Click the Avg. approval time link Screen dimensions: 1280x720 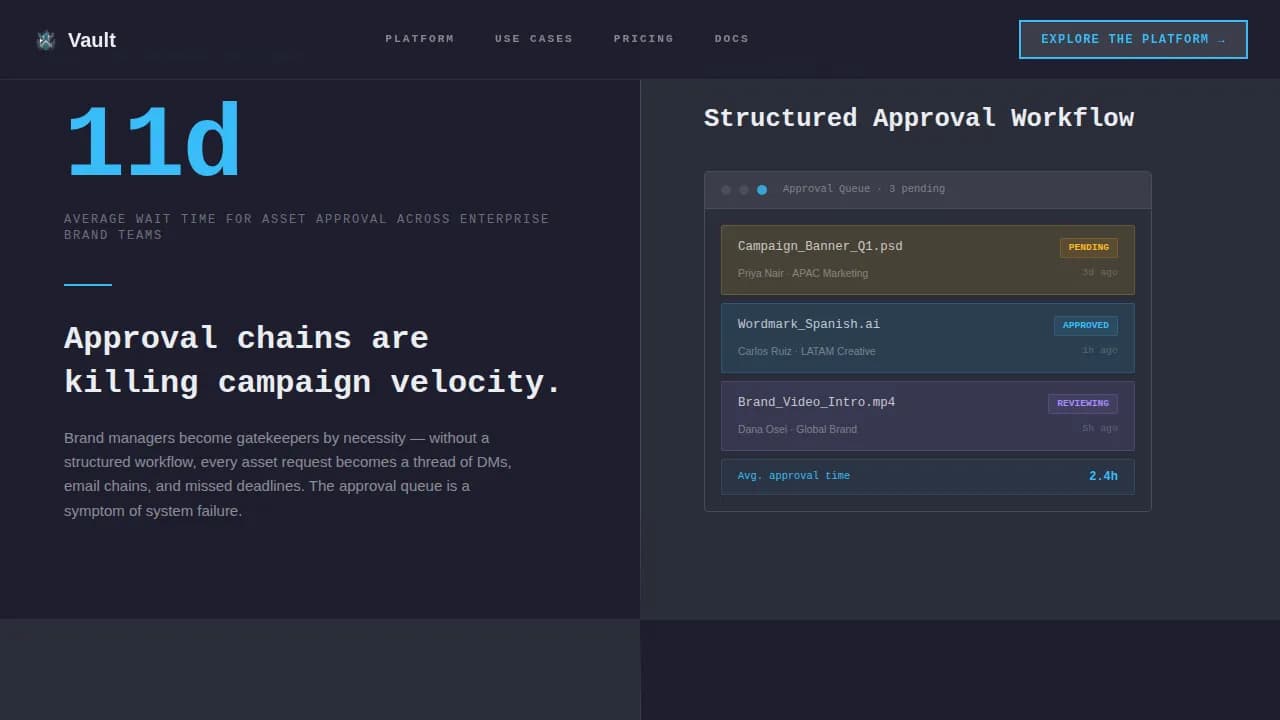coord(793,476)
